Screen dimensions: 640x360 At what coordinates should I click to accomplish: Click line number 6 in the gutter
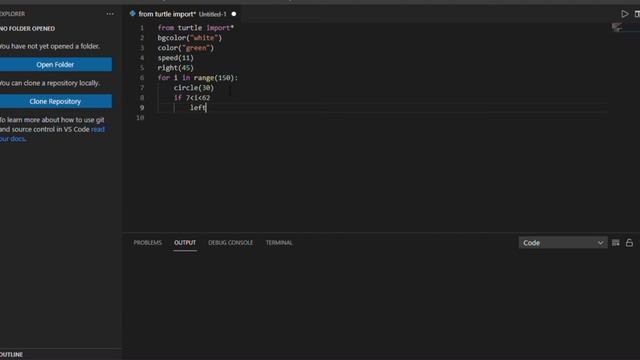[x=142, y=78]
